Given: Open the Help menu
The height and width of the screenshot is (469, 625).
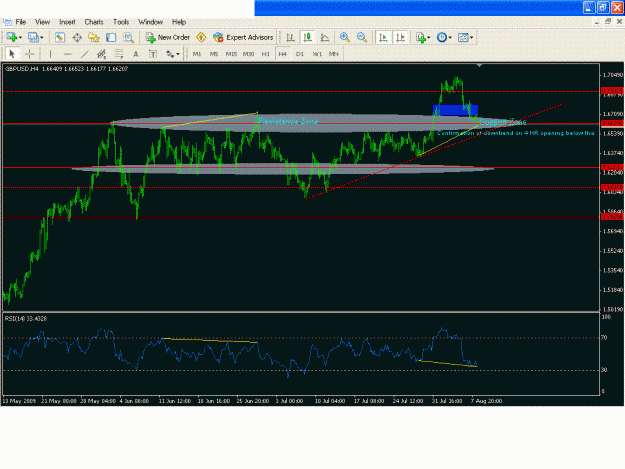Looking at the screenshot, I should (179, 22).
